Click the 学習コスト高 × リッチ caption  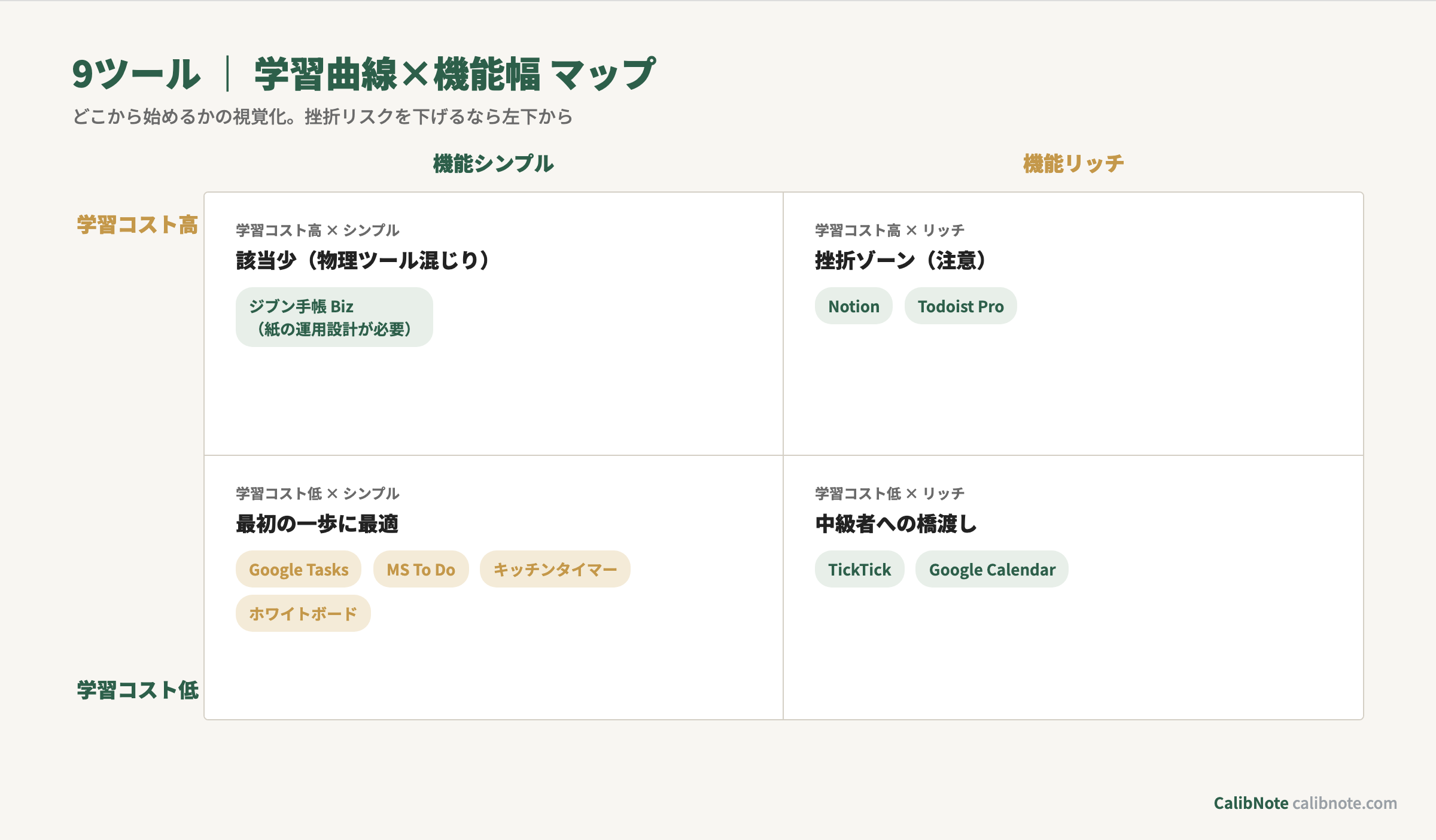click(889, 230)
